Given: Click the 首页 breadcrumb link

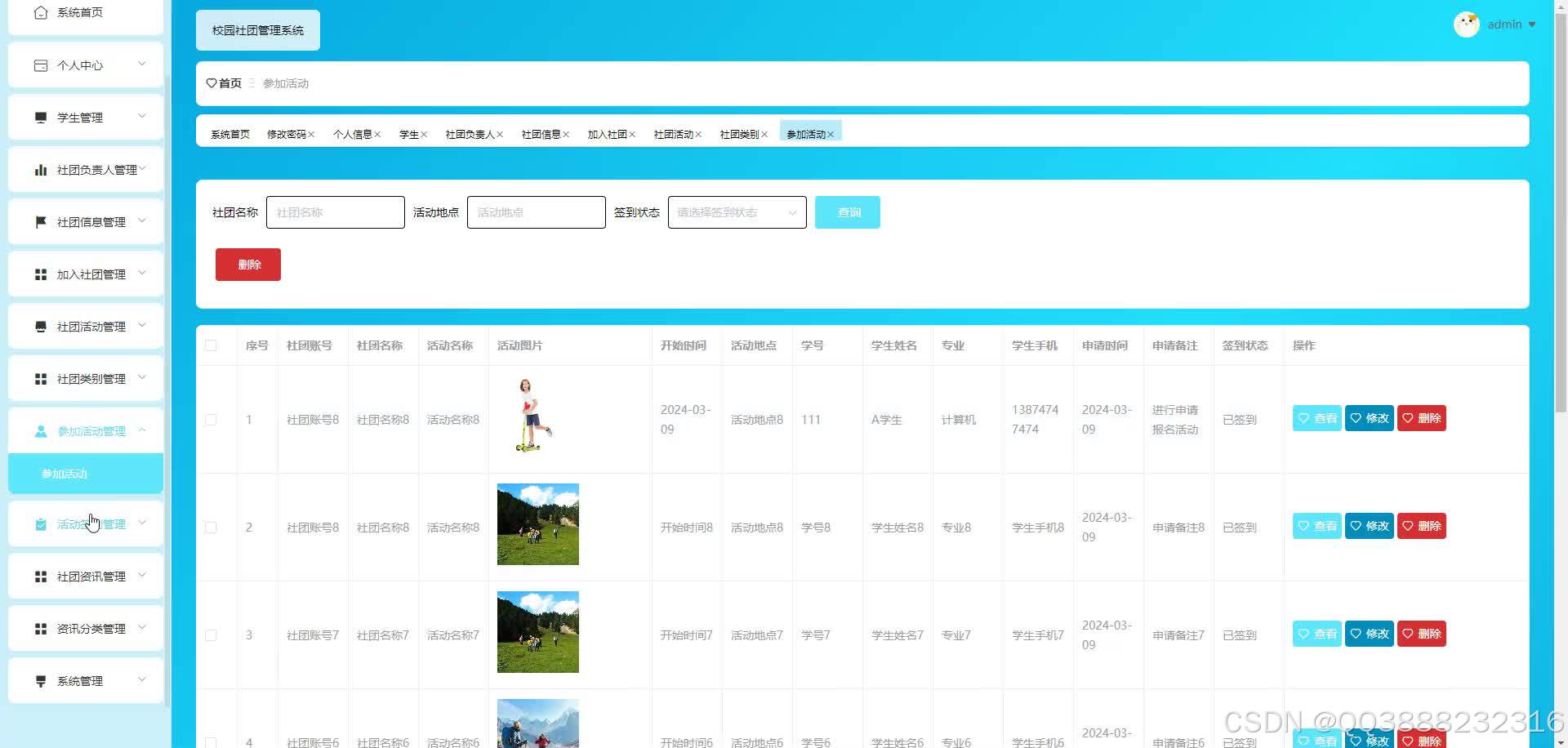Looking at the screenshot, I should (230, 83).
